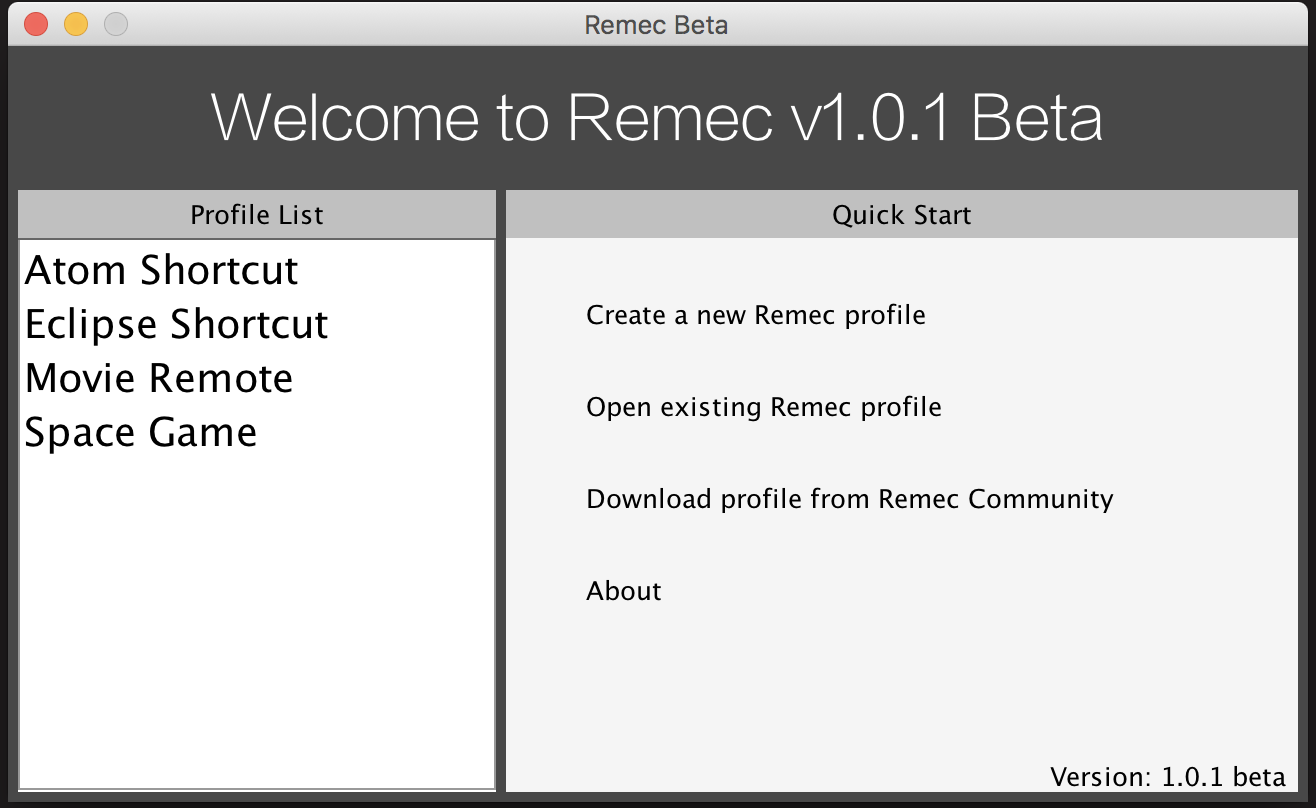Select the Eclipse Shortcut profile
The width and height of the screenshot is (1316, 808).
click(257, 324)
